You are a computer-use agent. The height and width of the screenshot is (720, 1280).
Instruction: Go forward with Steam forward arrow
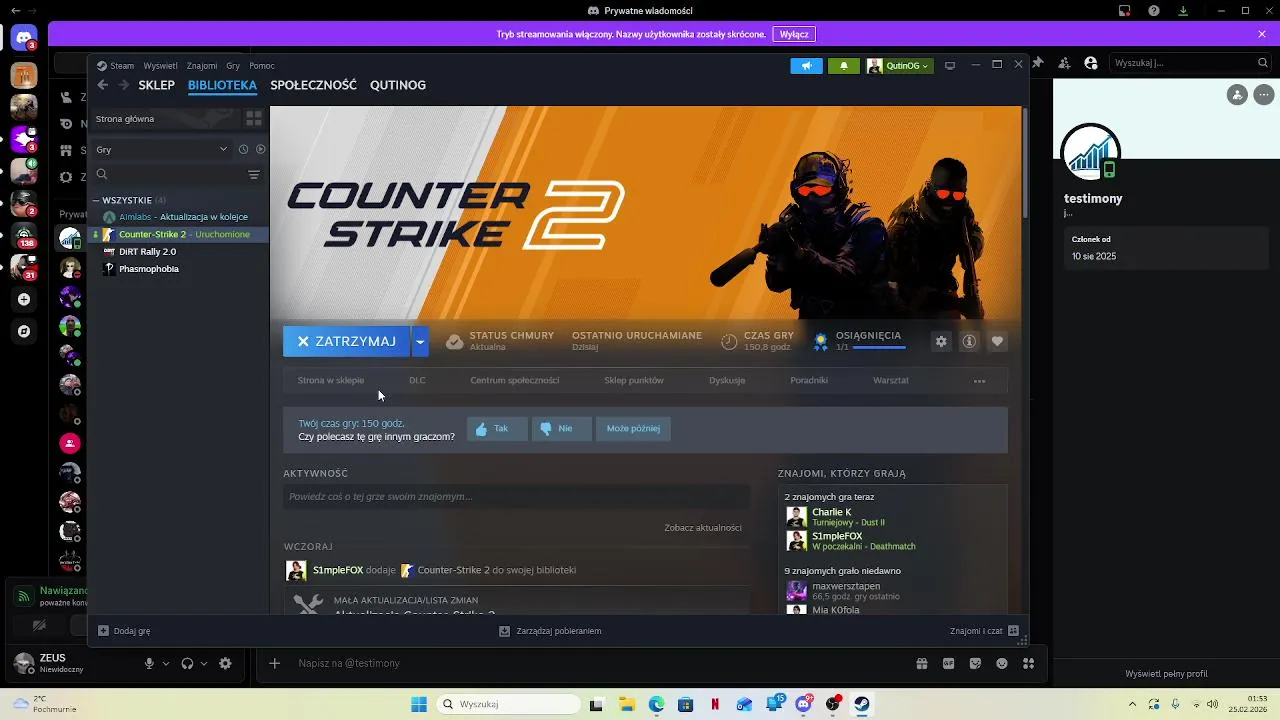click(x=124, y=85)
